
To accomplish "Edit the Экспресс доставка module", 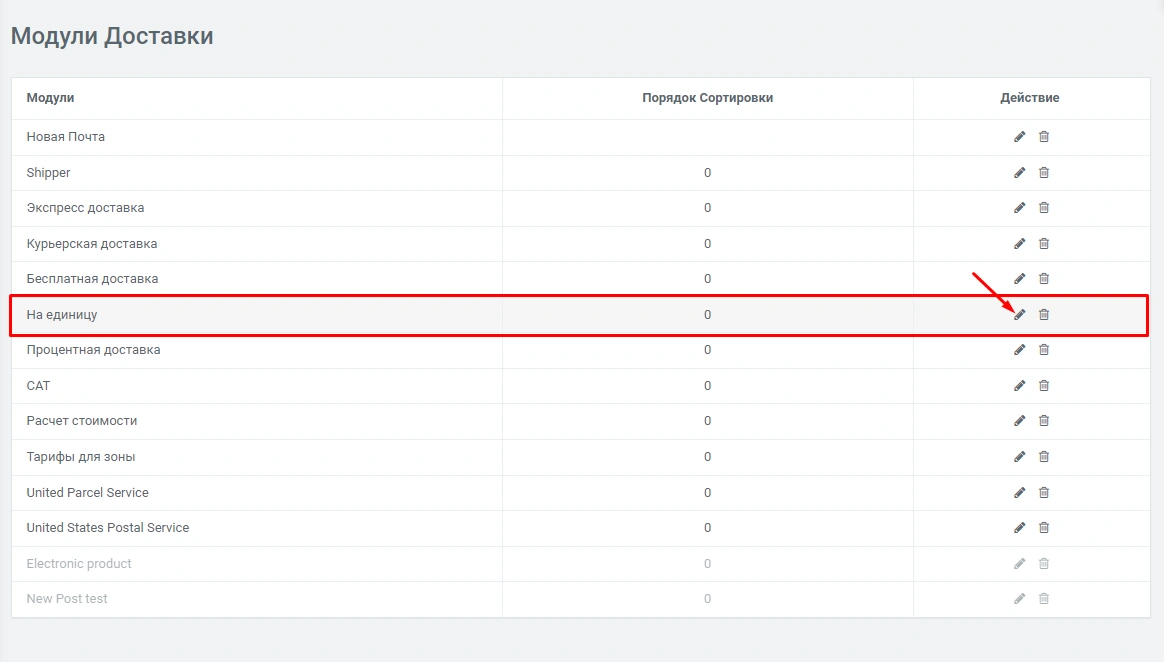I will pos(1019,208).
